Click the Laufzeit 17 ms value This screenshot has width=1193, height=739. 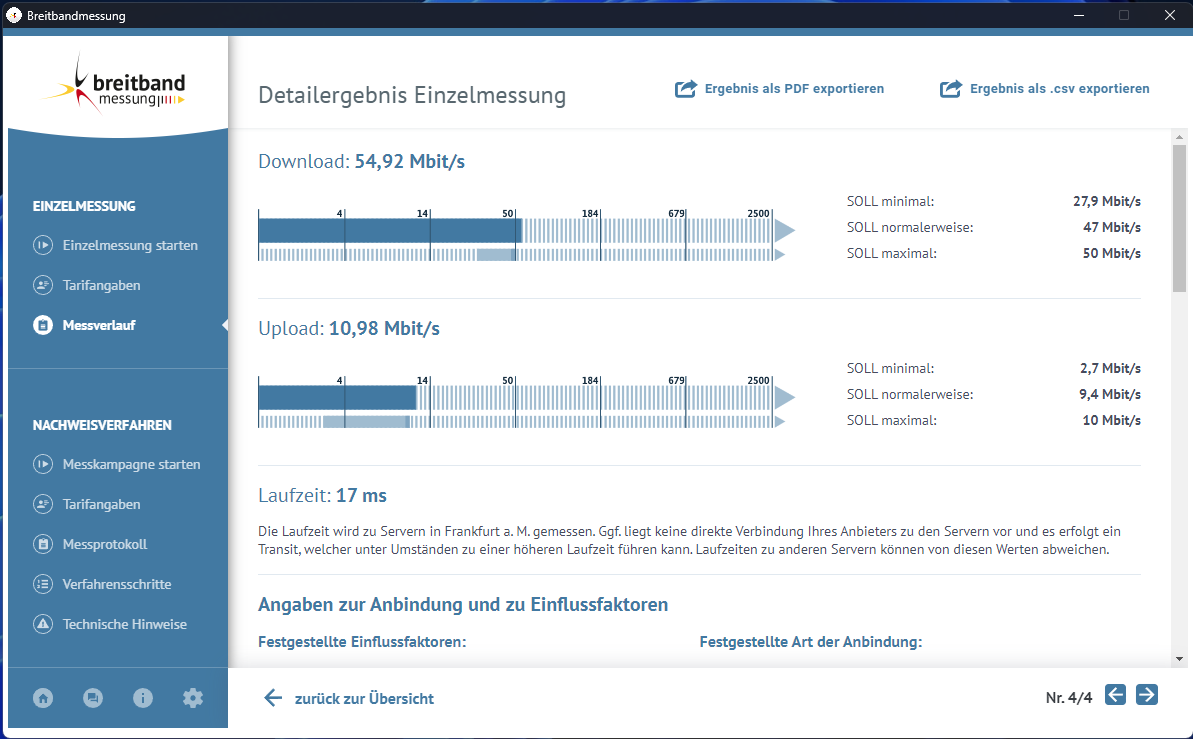click(x=361, y=495)
